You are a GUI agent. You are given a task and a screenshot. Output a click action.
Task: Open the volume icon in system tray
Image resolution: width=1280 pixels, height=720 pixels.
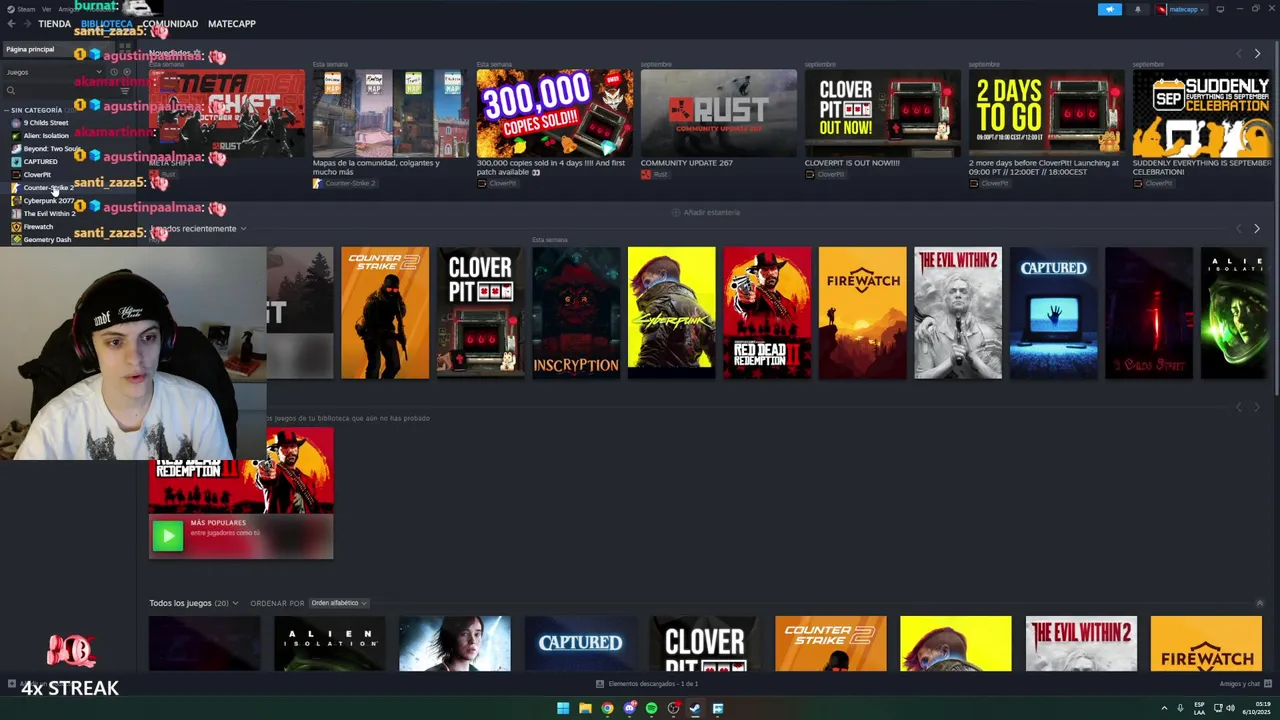point(1230,708)
